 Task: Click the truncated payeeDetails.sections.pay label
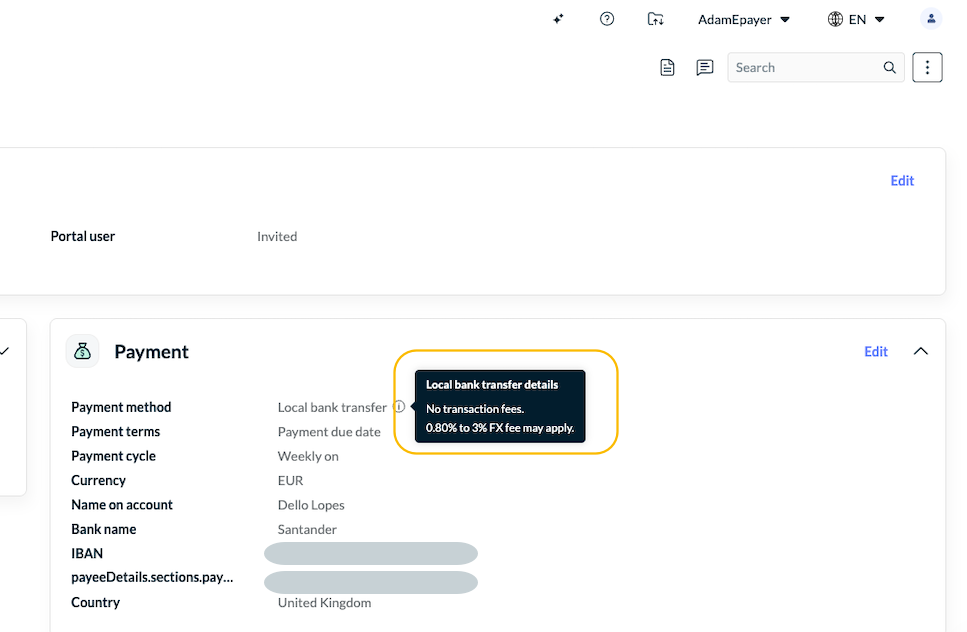coord(152,578)
